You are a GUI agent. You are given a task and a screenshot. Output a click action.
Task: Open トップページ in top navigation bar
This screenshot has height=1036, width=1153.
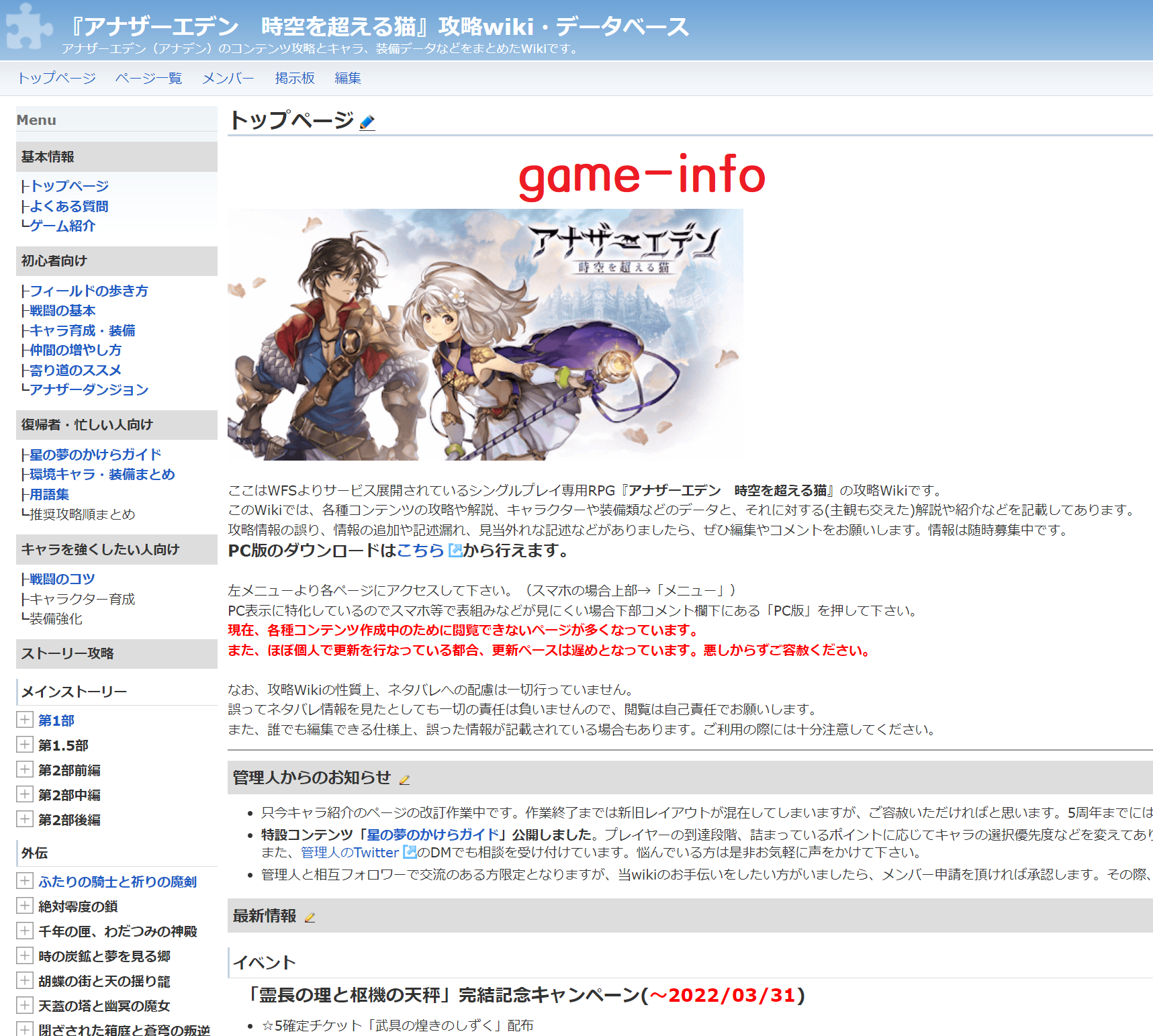tap(57, 78)
